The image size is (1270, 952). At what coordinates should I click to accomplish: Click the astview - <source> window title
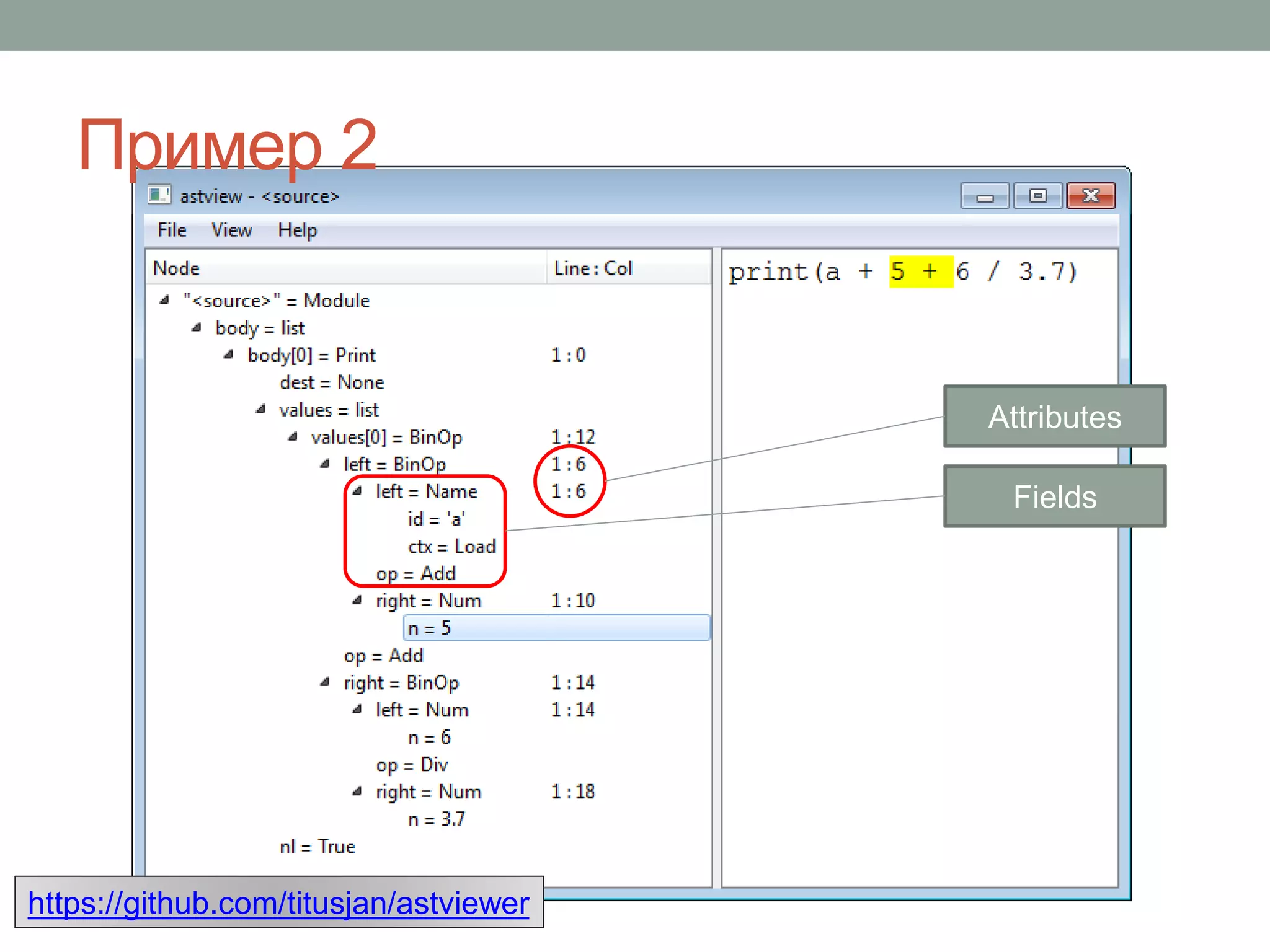(259, 196)
